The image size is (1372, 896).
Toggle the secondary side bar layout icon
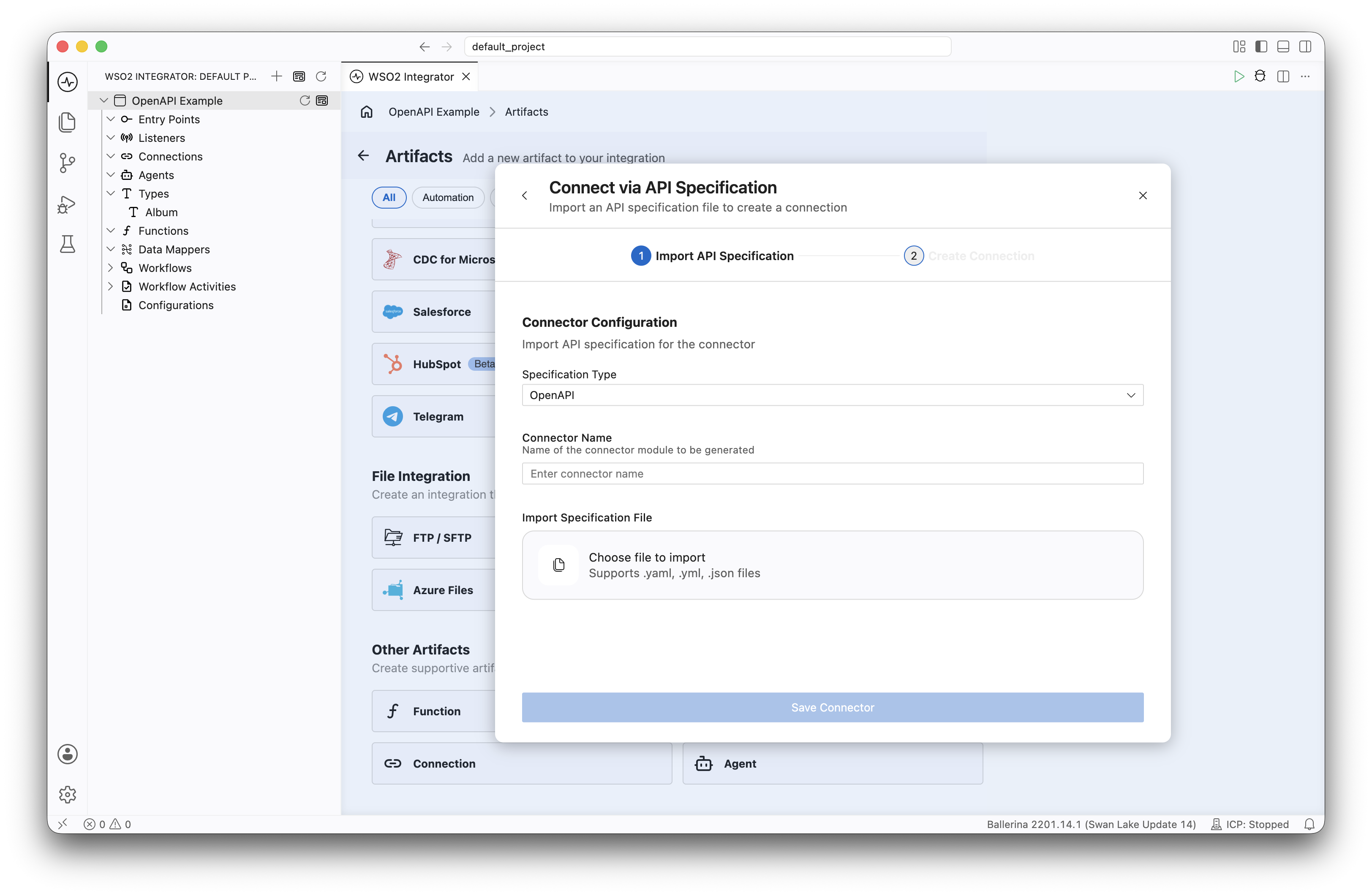click(x=1306, y=47)
